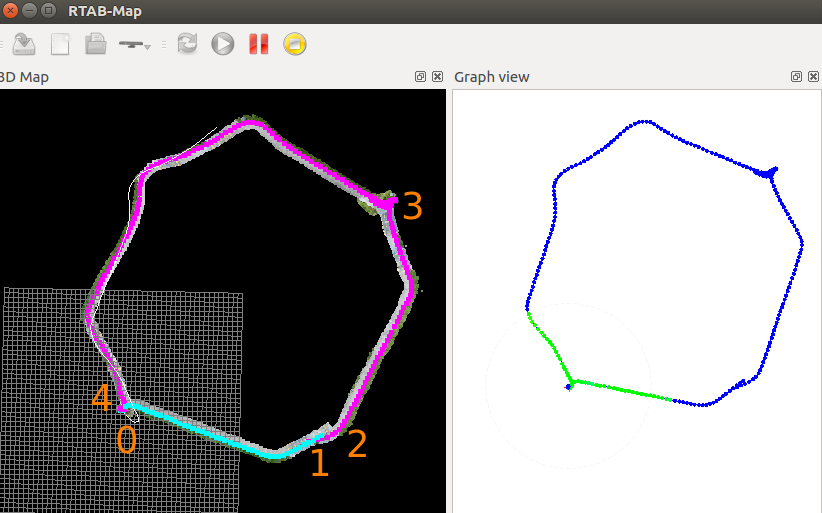Close the 3D Map dock panel
Screen dimensions: 822x513
pyautogui.click(x=437, y=77)
